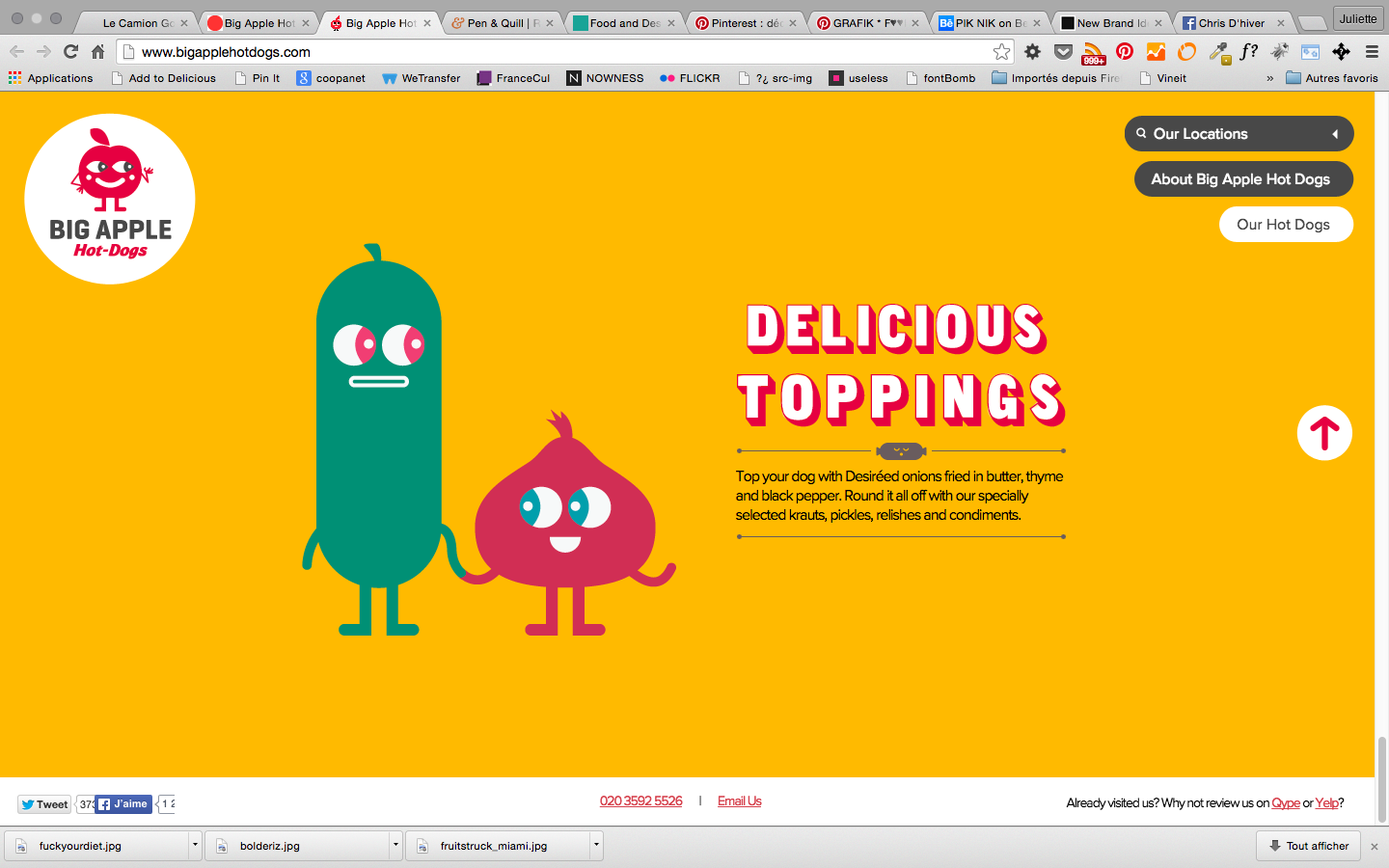Go to the browser home page
Image resolution: width=1389 pixels, height=868 pixels.
point(97,52)
